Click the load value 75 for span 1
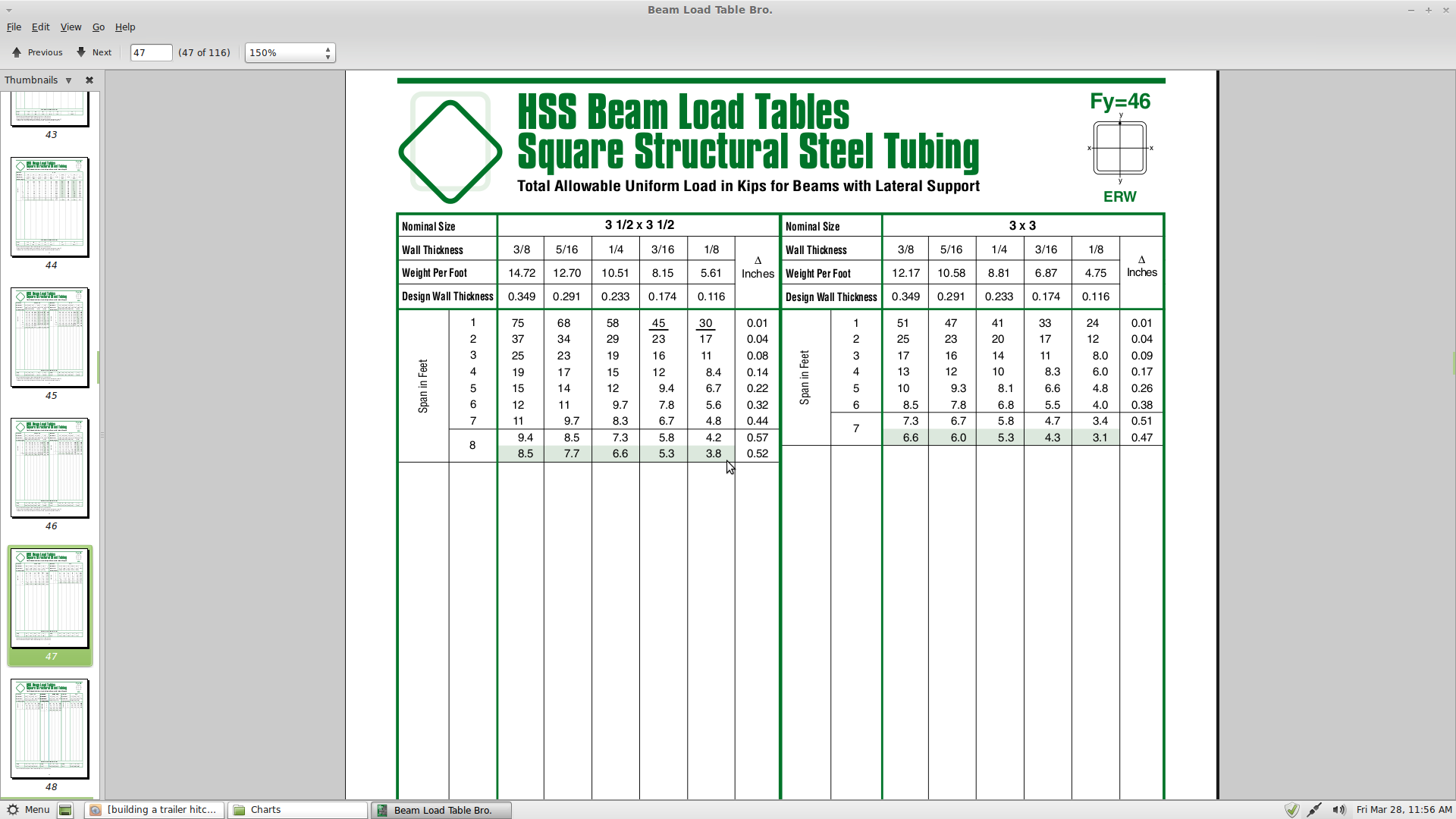Viewport: 1456px width, 819px height. (518, 323)
